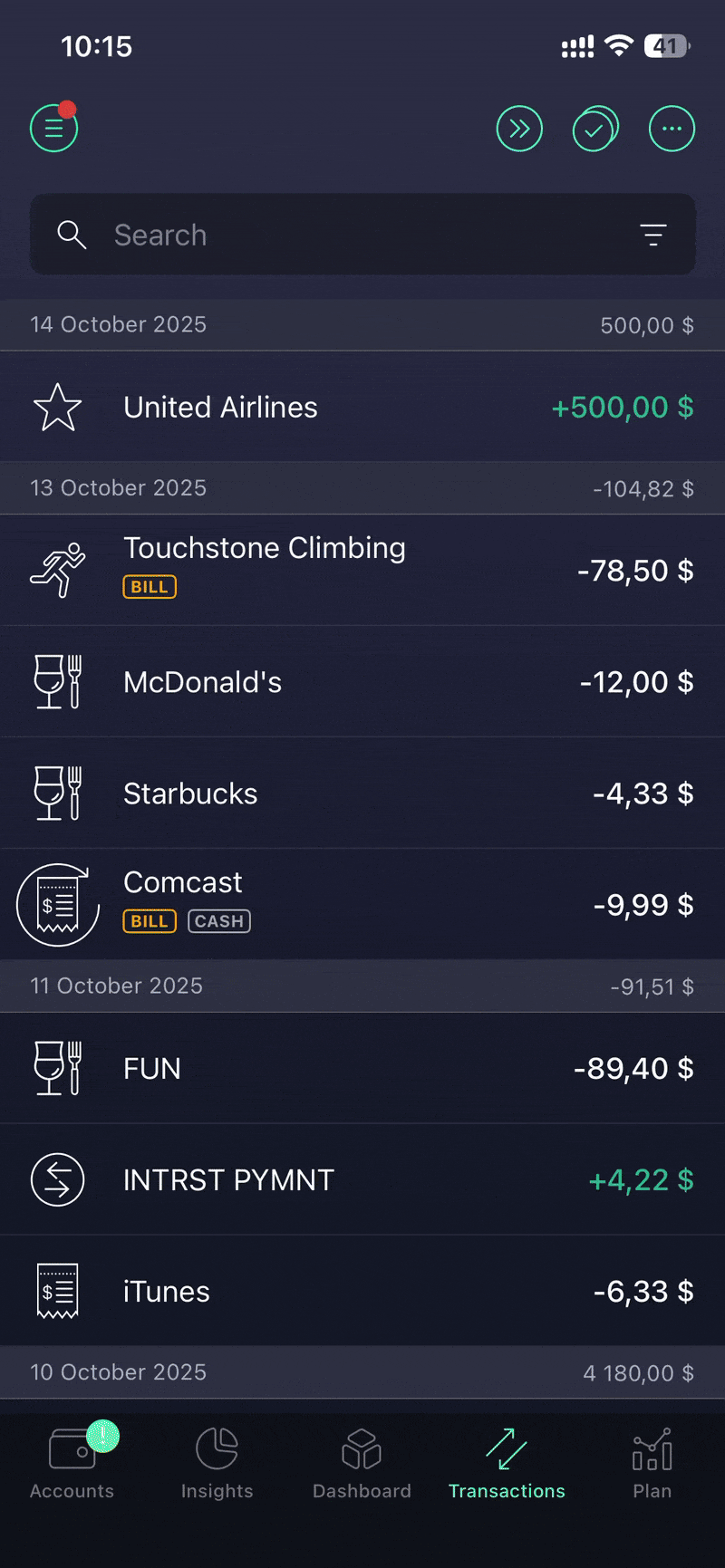725x1568 pixels.
Task: Open the hamburger menu with red notification dot
Action: coord(54,129)
